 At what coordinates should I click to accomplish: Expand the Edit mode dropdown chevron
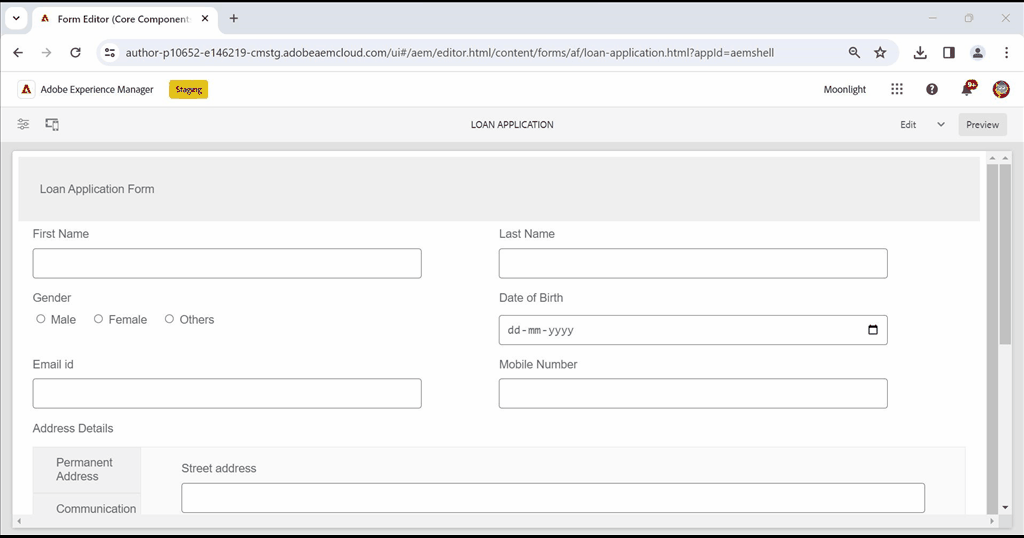tap(941, 125)
